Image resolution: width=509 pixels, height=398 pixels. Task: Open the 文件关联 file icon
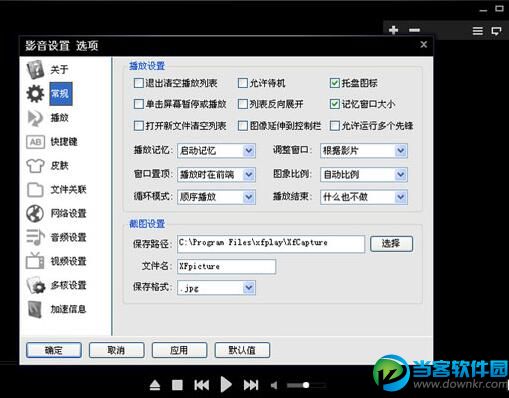click(x=35, y=190)
